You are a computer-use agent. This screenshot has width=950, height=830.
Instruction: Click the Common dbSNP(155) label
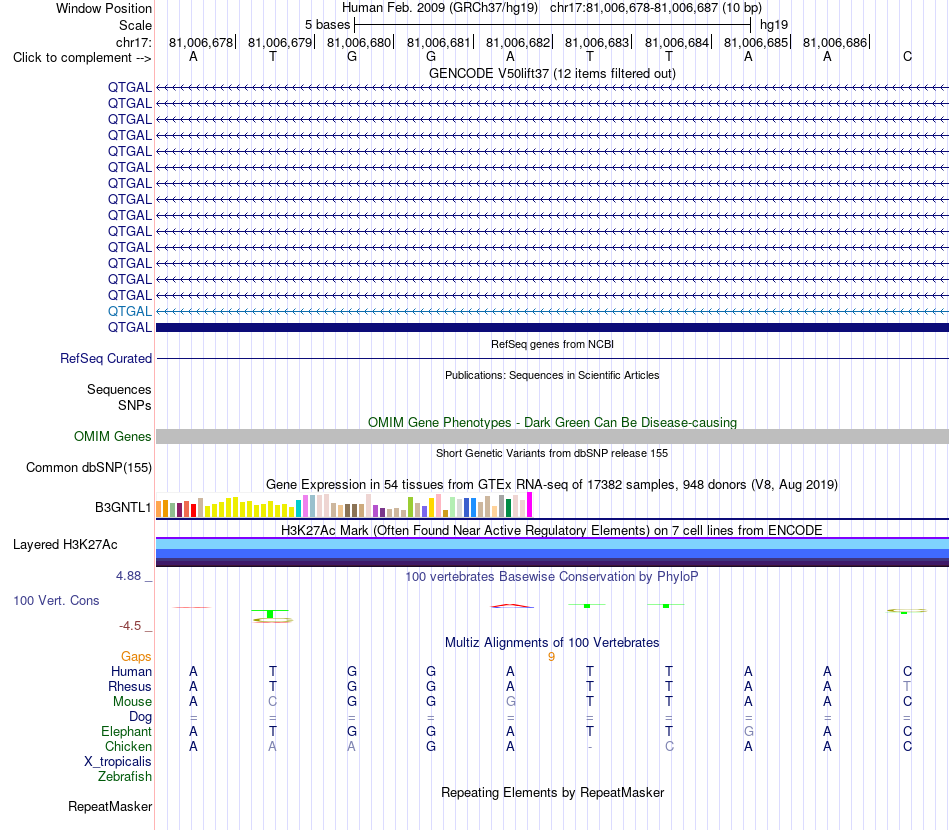tap(88, 468)
